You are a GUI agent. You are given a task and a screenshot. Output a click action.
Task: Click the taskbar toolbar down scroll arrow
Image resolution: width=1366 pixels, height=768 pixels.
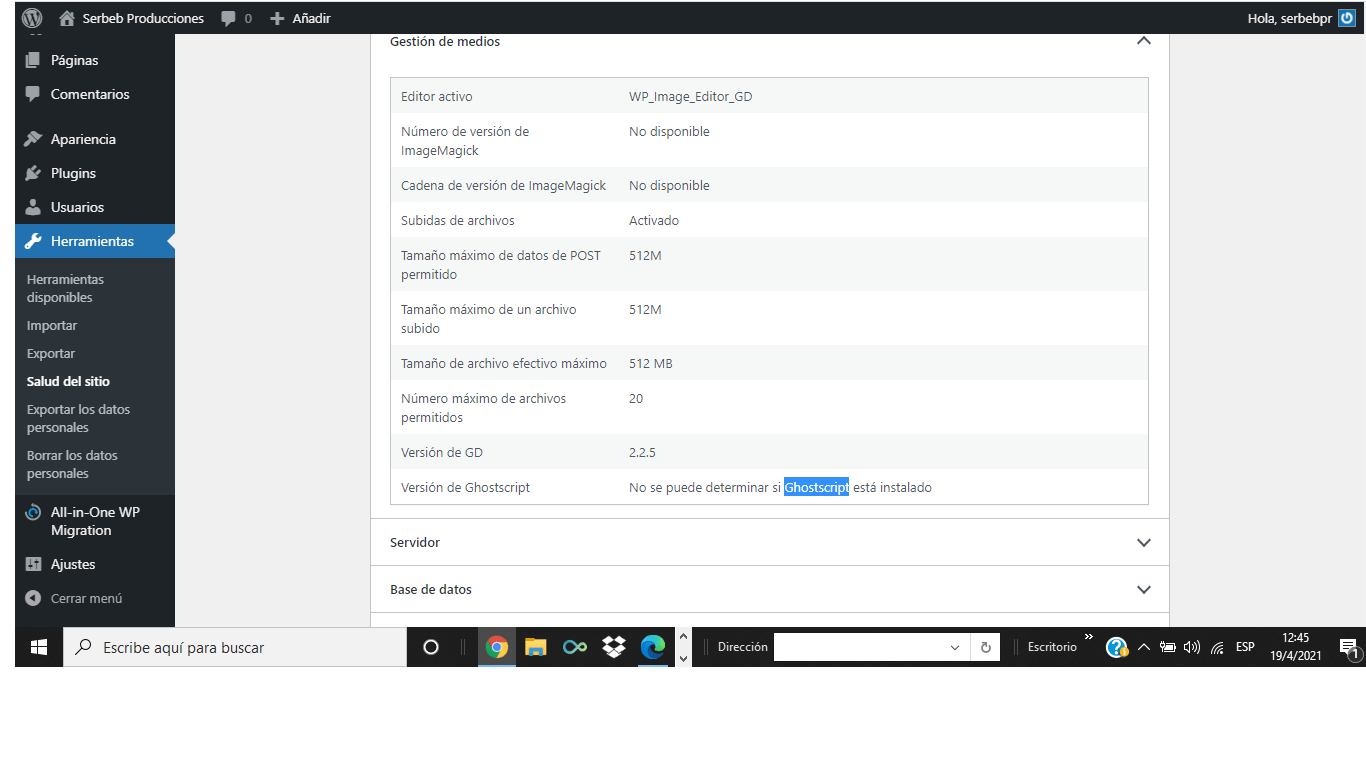pyautogui.click(x=683, y=658)
